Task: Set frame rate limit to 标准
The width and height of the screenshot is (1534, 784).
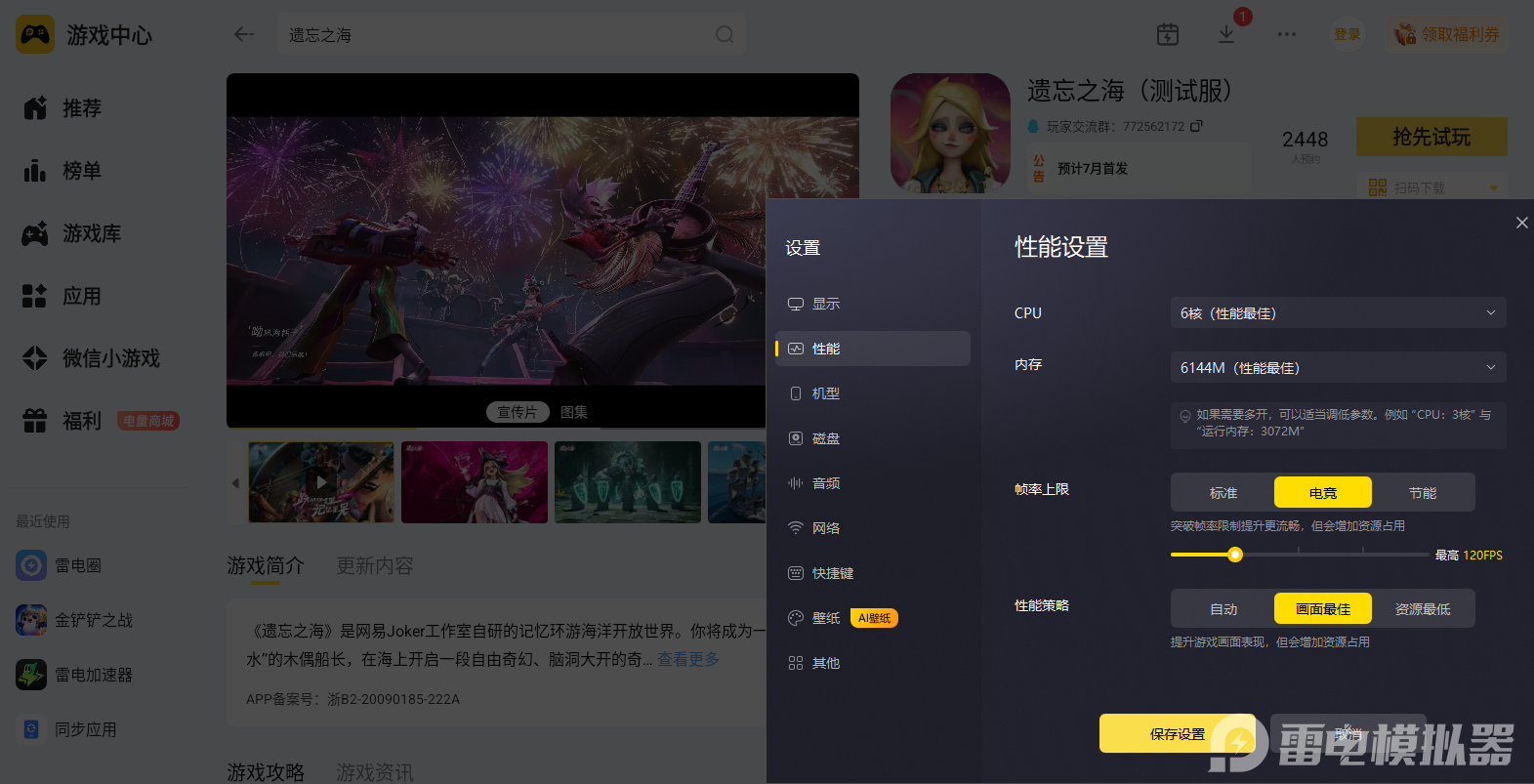Action: click(x=1223, y=493)
